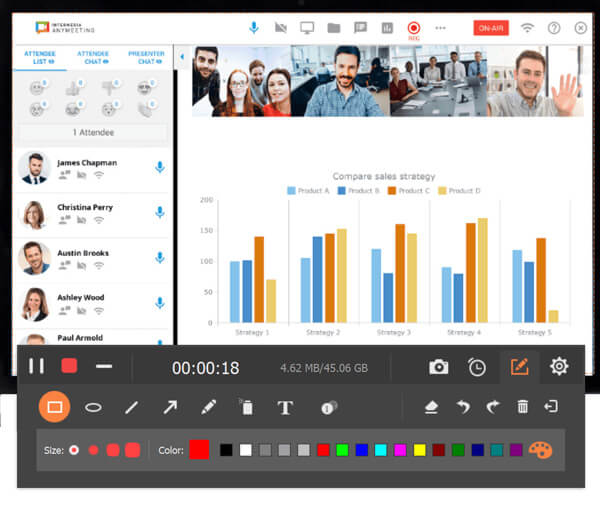Choose the third brush size

113,450
